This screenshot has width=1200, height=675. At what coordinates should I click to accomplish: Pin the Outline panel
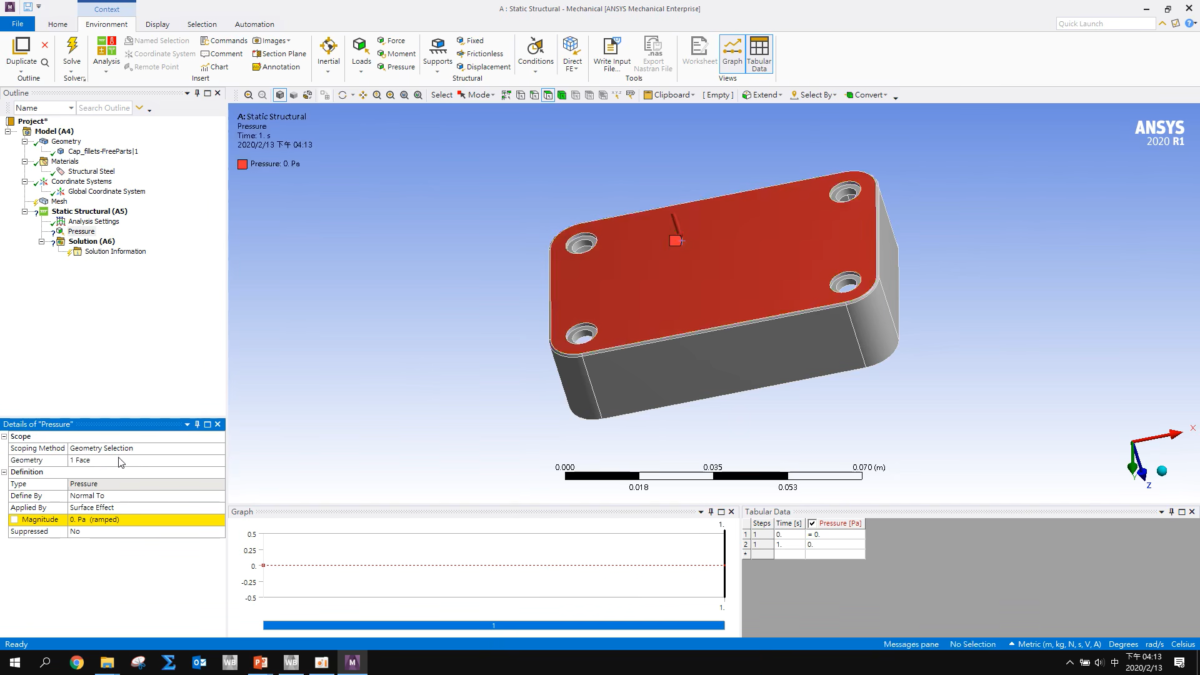pos(197,93)
